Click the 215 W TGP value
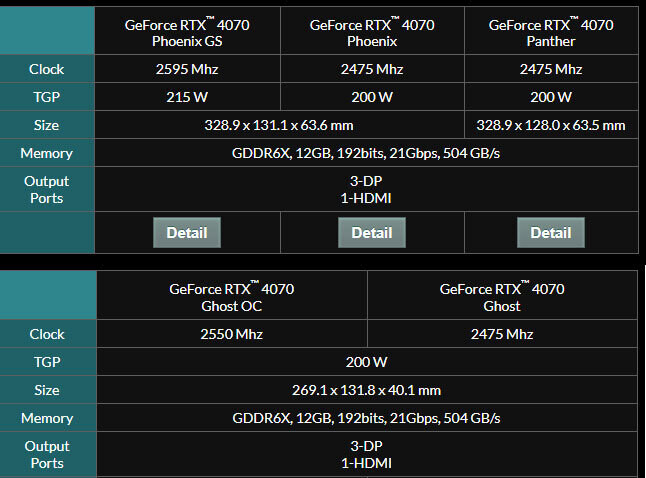 point(186,97)
